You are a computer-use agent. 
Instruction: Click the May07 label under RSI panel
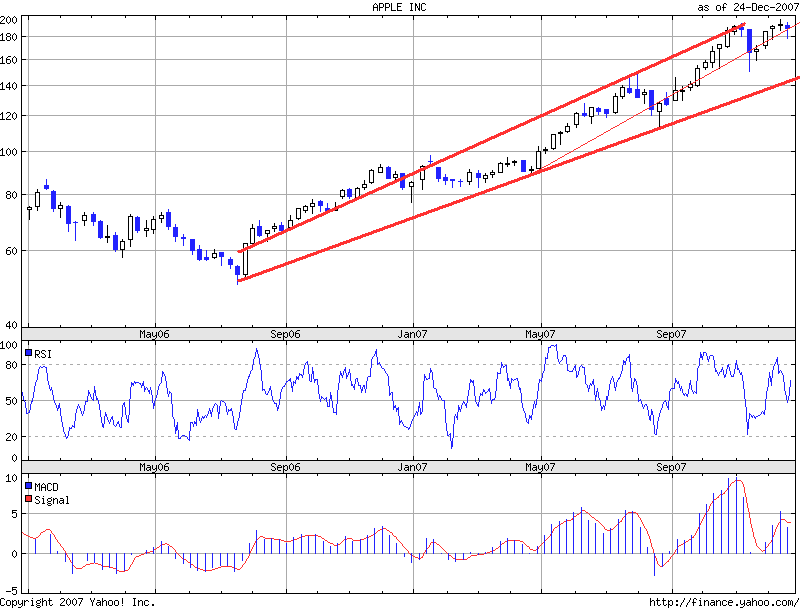[540, 467]
